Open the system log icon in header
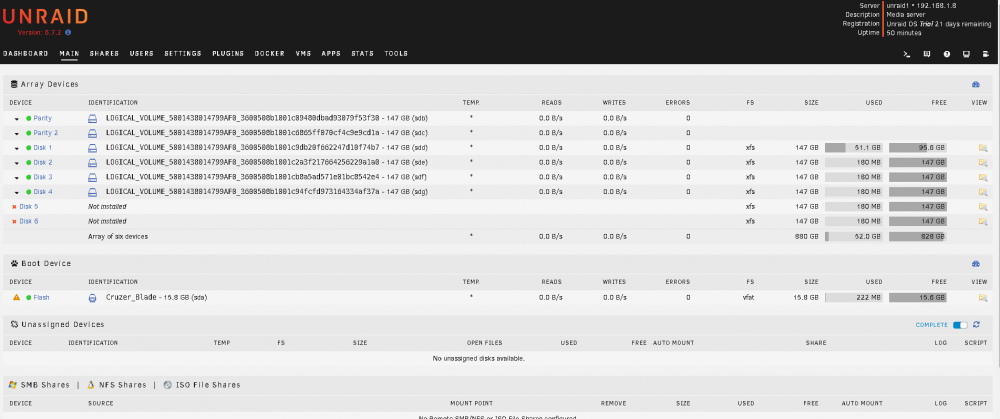This screenshot has height=419, width=1000. [987, 54]
